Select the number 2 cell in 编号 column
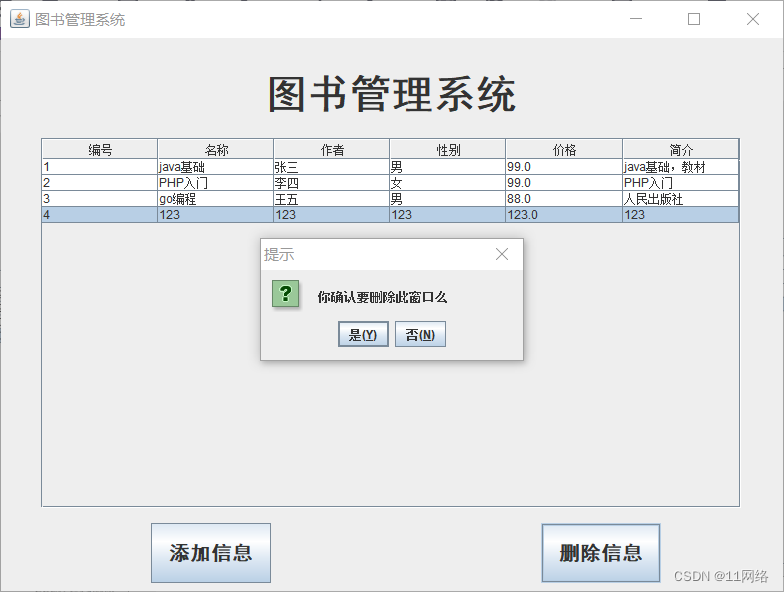The width and height of the screenshot is (784, 592). click(100, 182)
